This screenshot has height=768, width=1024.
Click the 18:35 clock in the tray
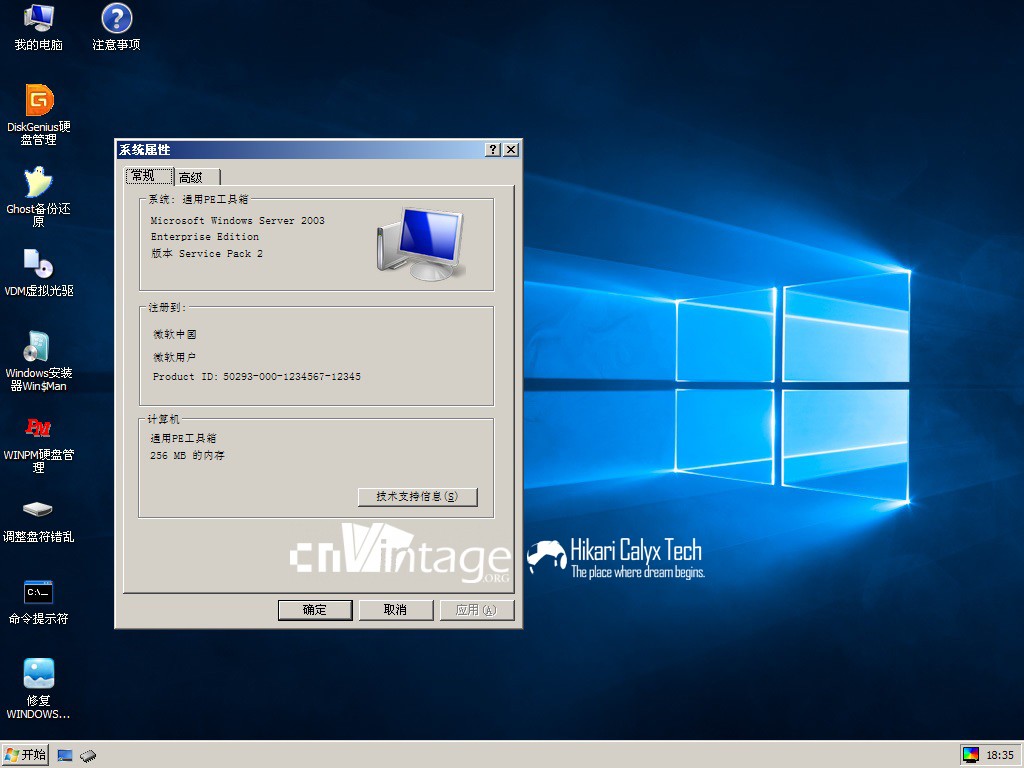[1000, 755]
